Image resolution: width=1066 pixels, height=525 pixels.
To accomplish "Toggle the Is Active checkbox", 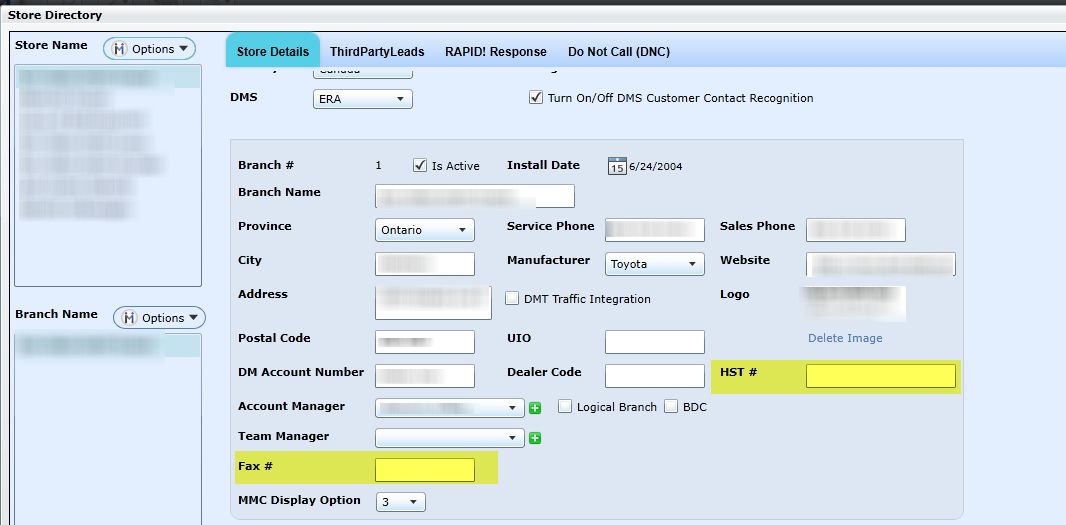I will (x=420, y=166).
